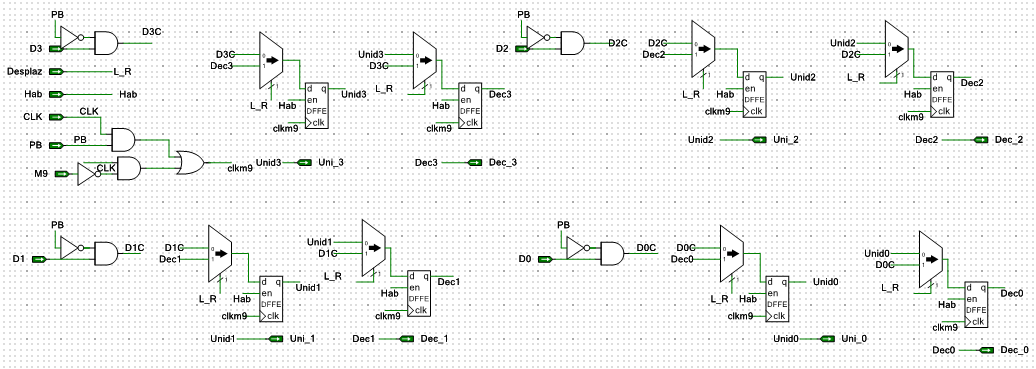Select the Uni_0 output pin

pos(827,338)
